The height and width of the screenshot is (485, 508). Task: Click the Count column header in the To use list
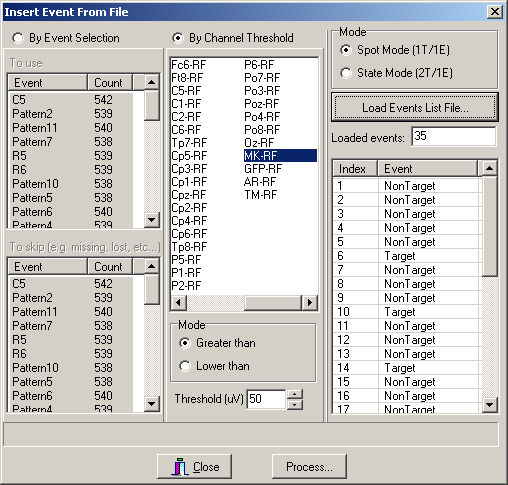110,82
